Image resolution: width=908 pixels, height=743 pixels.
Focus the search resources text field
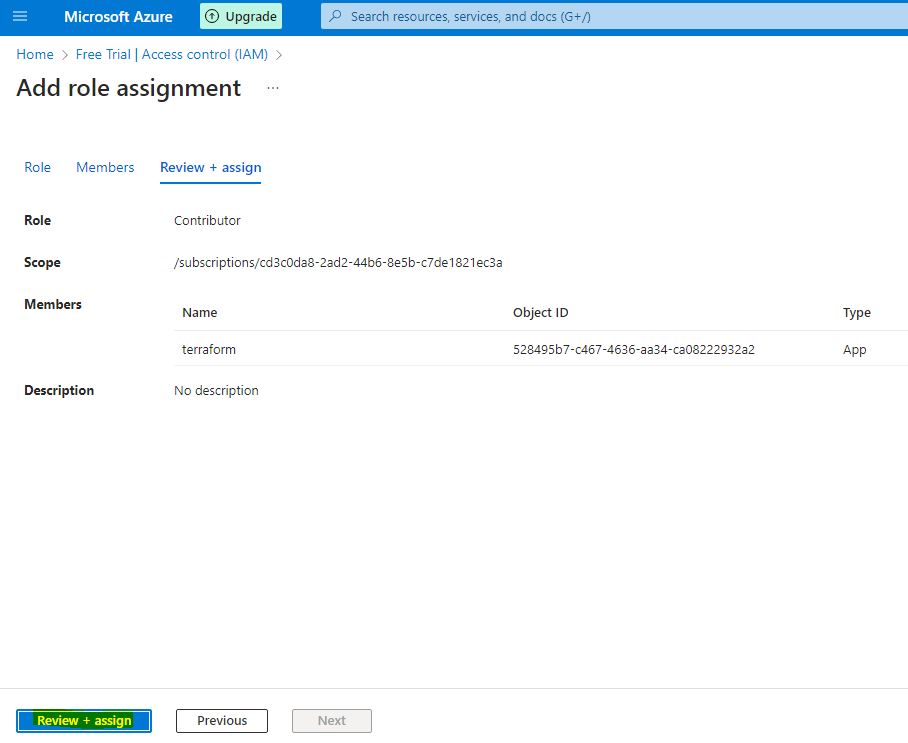pyautogui.click(x=600, y=17)
